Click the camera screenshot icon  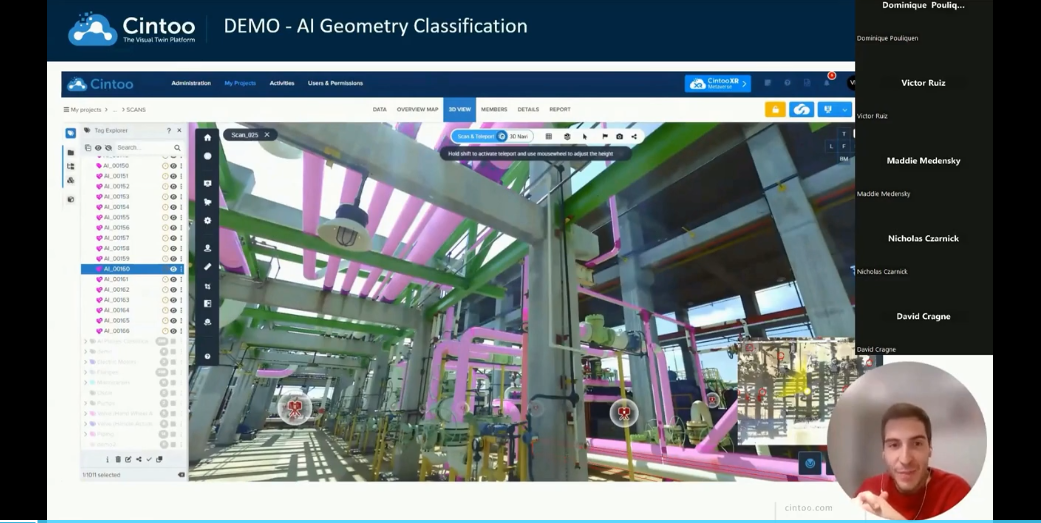click(x=619, y=136)
